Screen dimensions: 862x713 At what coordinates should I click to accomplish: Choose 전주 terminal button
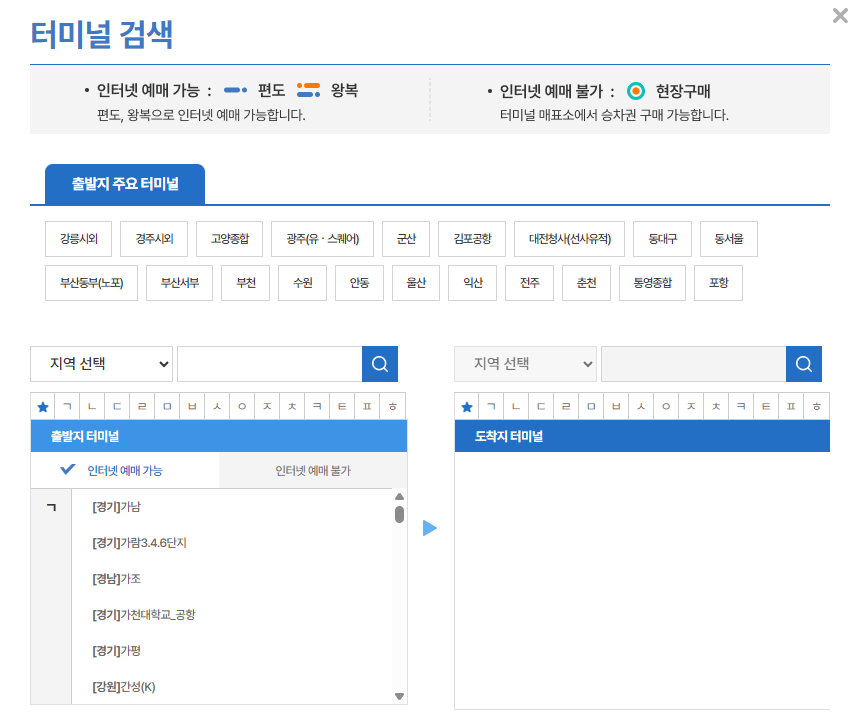529,283
